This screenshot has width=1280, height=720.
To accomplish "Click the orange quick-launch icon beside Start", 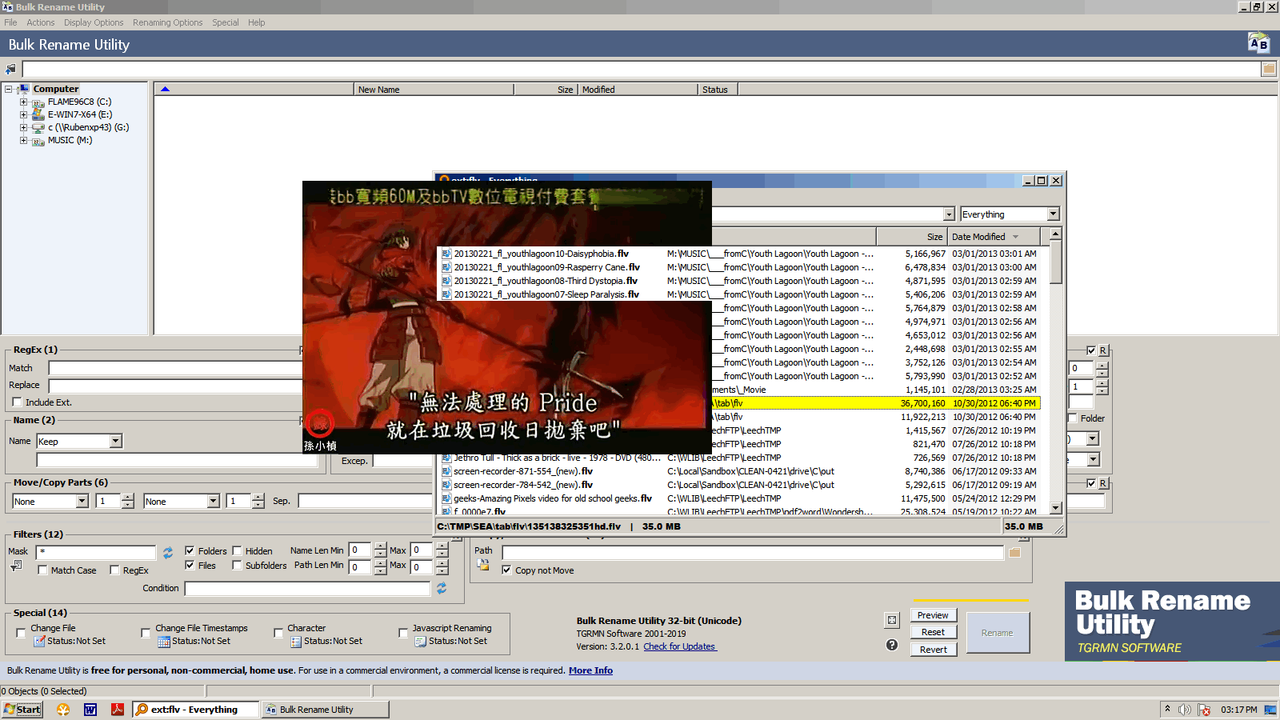I will pos(64,710).
